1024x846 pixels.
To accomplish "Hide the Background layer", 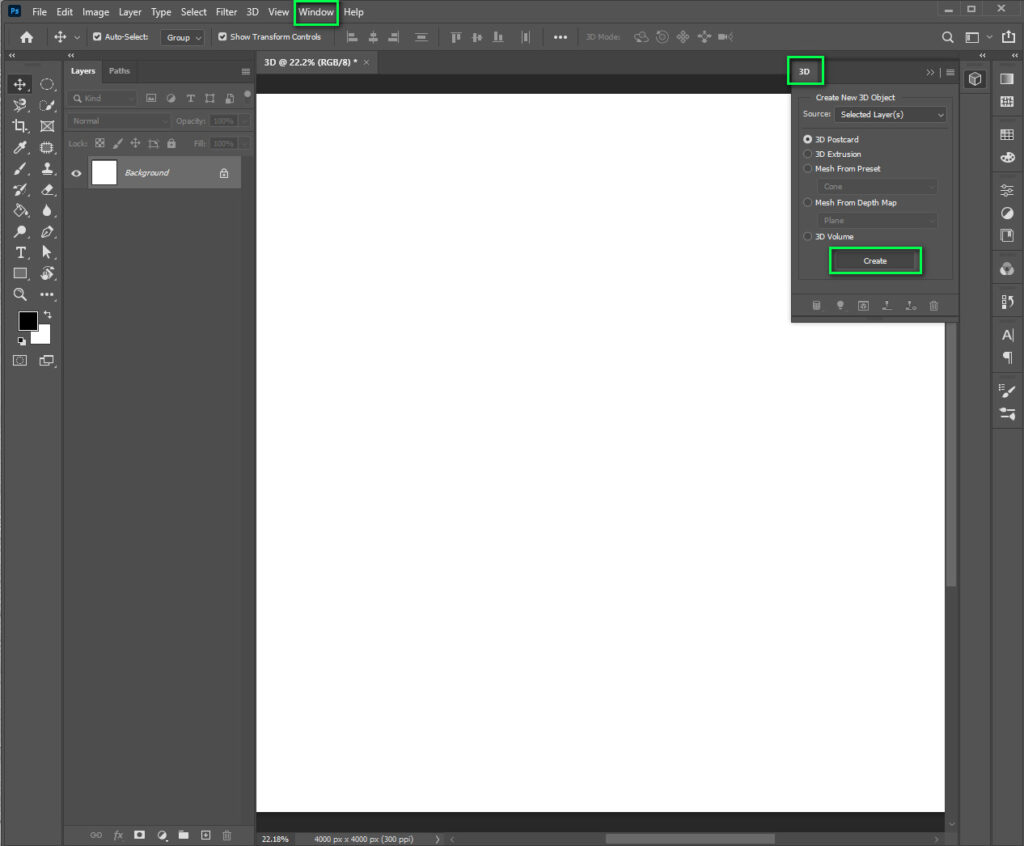I will click(x=76, y=171).
